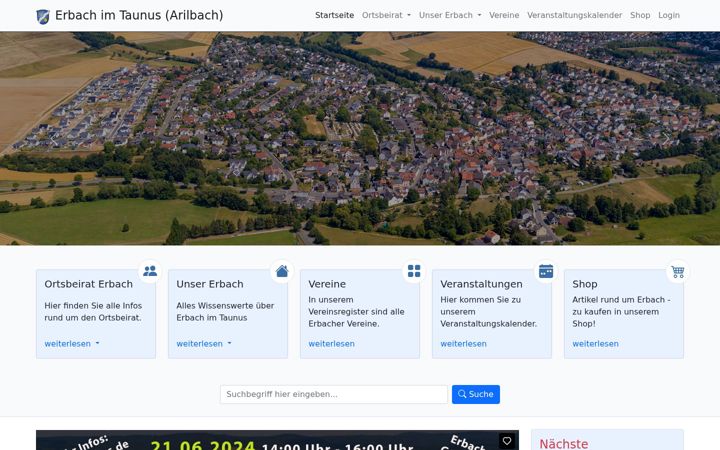Focus the Suchbegriff search input field

click(334, 394)
